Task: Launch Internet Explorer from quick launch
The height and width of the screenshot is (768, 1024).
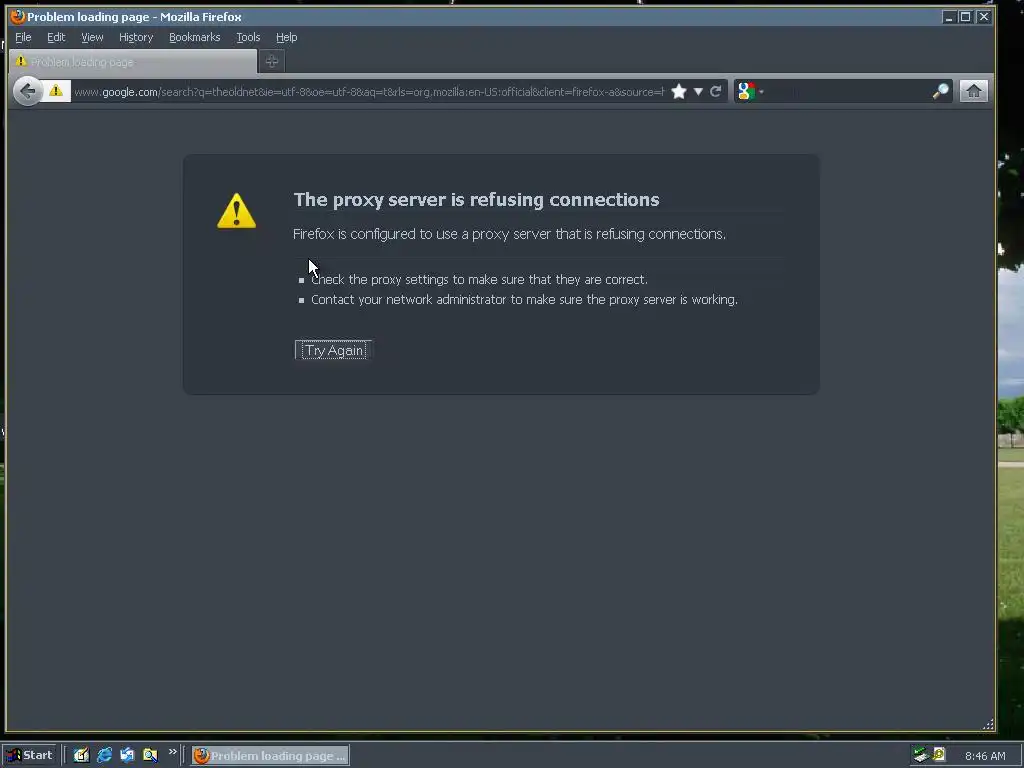Action: point(104,755)
